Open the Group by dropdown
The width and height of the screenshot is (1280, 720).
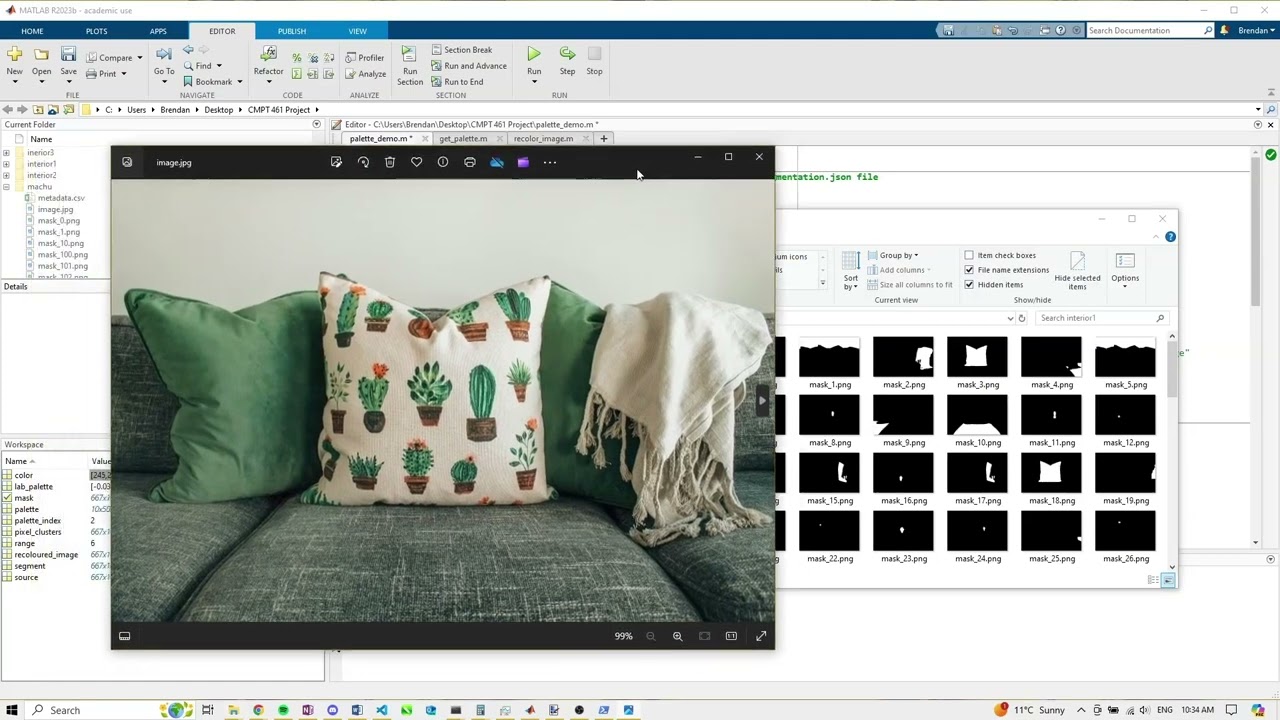(897, 255)
